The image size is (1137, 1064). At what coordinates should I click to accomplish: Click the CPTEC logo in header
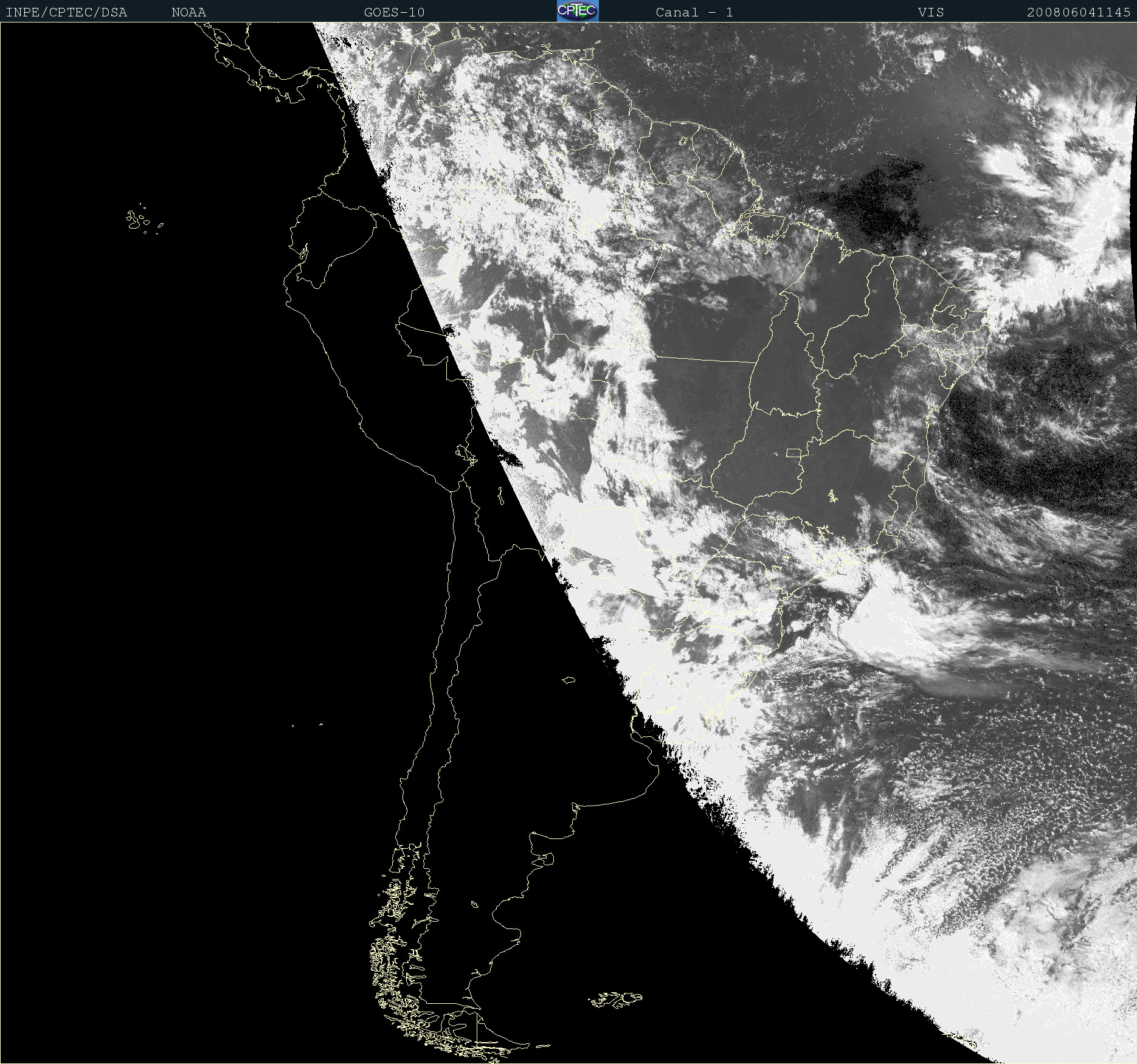tap(578, 11)
